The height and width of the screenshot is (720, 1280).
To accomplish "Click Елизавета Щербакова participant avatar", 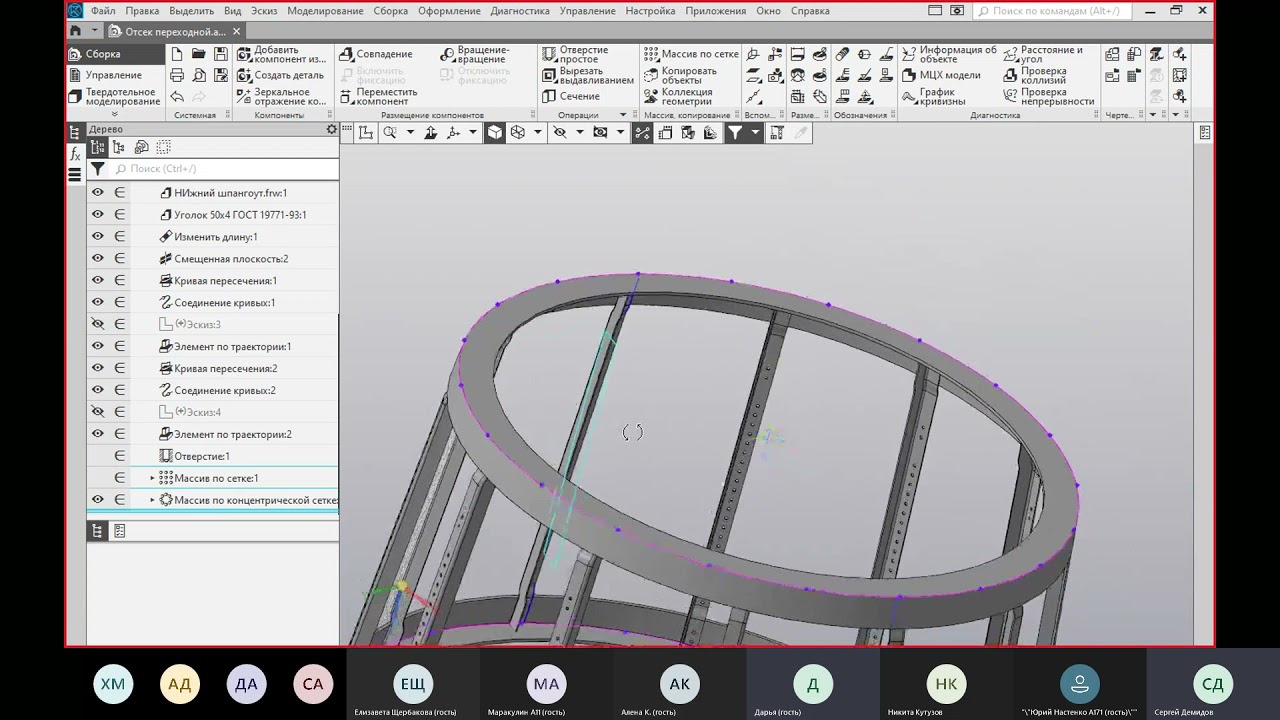I will (x=412, y=684).
